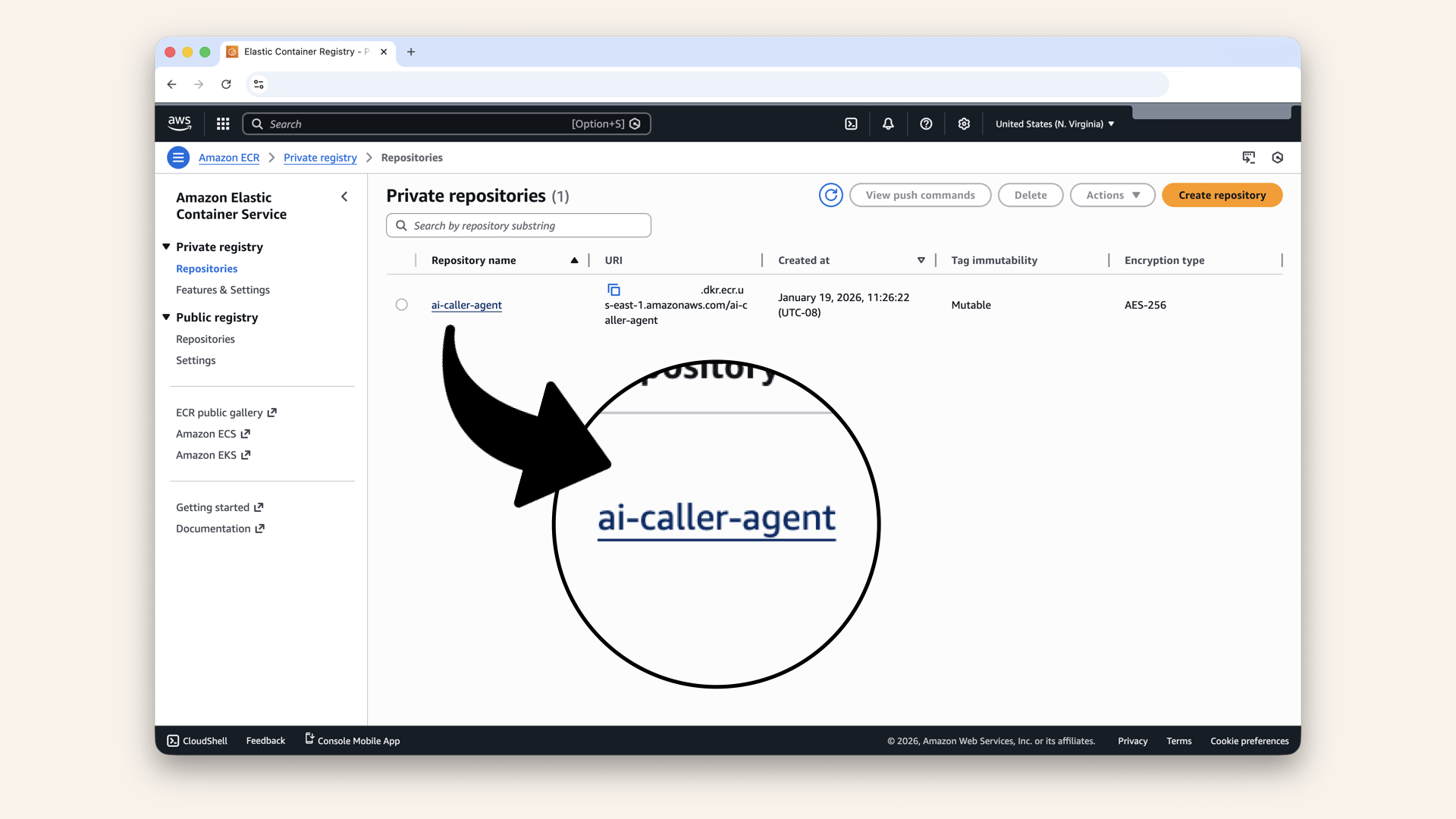Image resolution: width=1456 pixels, height=819 pixels.
Task: Open the help question mark menu
Action: click(926, 123)
